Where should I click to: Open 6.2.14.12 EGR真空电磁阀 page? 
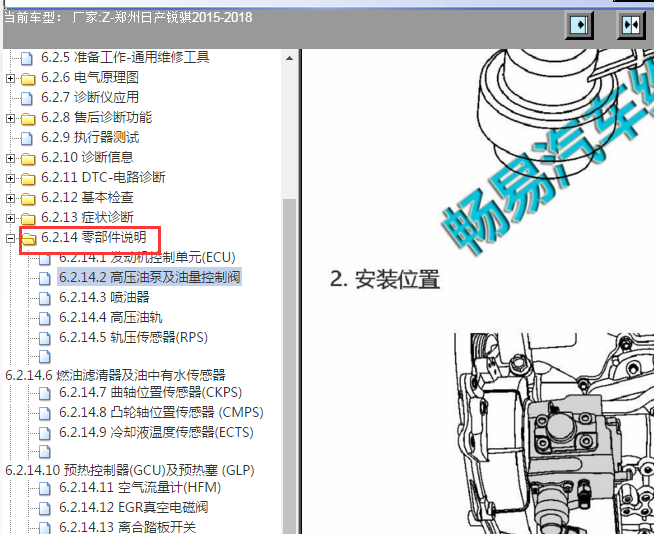pos(133,508)
